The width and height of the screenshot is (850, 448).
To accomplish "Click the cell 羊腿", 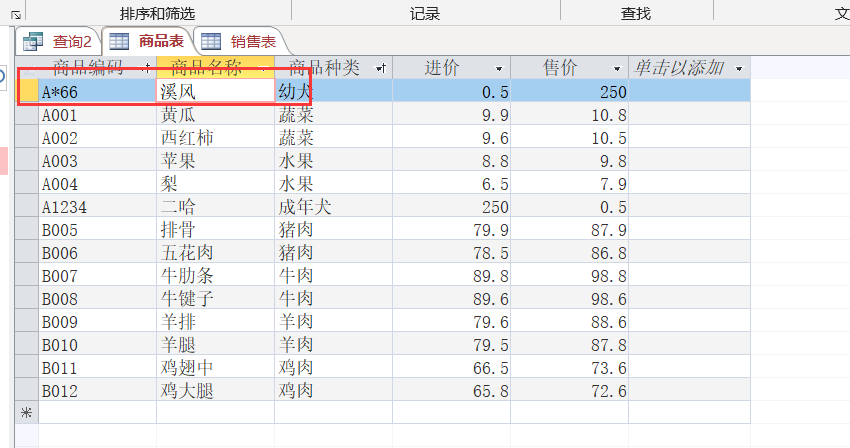I will pyautogui.click(x=216, y=344).
